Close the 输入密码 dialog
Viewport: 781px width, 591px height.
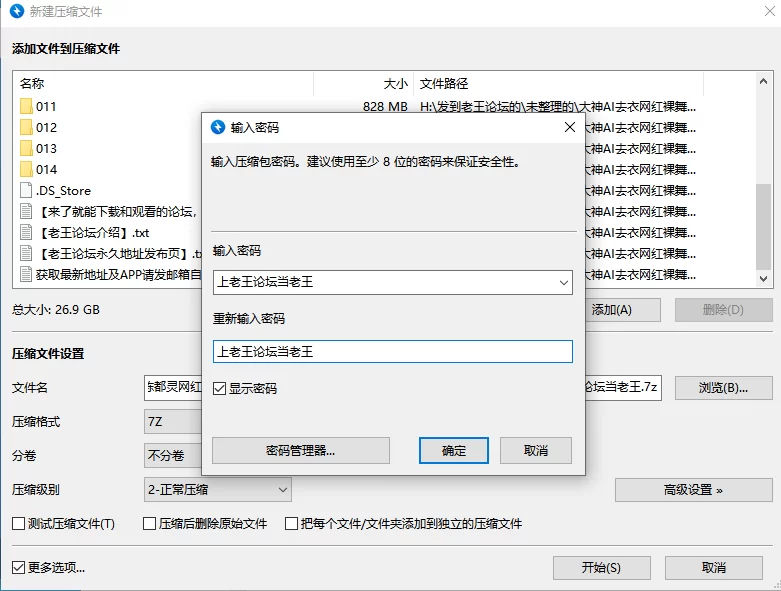click(x=570, y=127)
